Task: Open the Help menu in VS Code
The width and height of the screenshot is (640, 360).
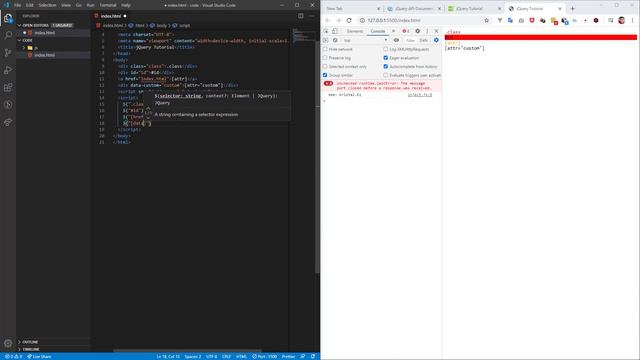Action: click(x=126, y=5)
